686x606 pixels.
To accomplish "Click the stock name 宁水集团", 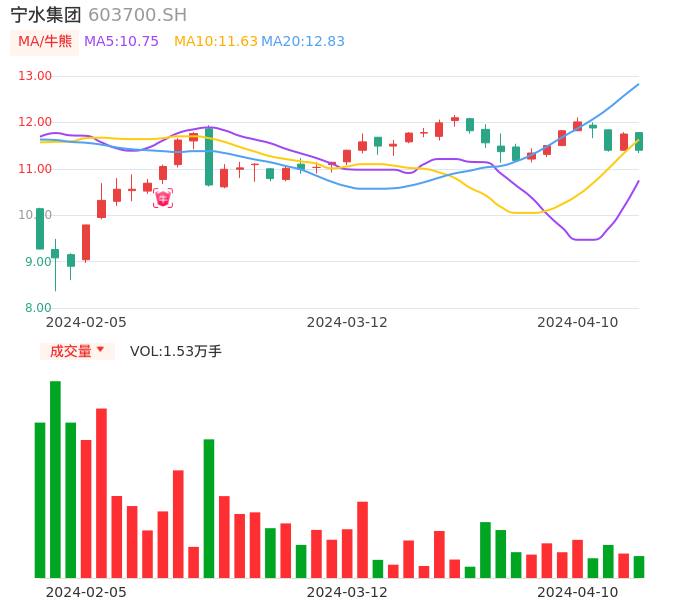I will click(46, 15).
